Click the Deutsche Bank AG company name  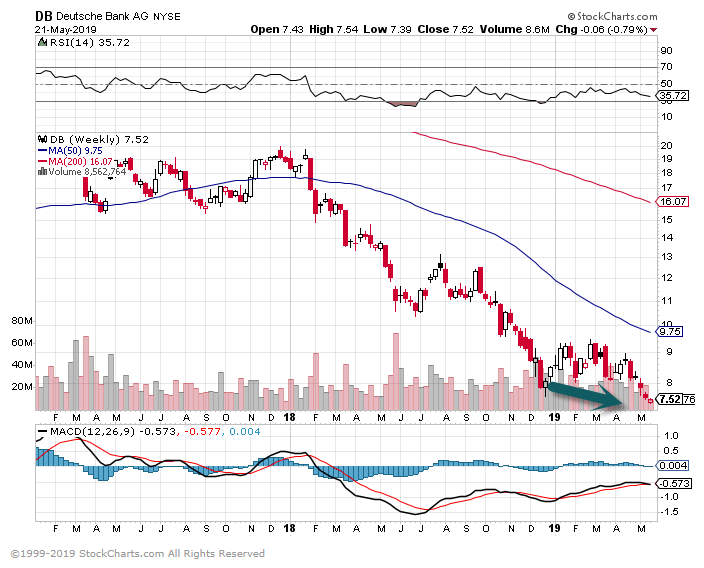point(102,17)
